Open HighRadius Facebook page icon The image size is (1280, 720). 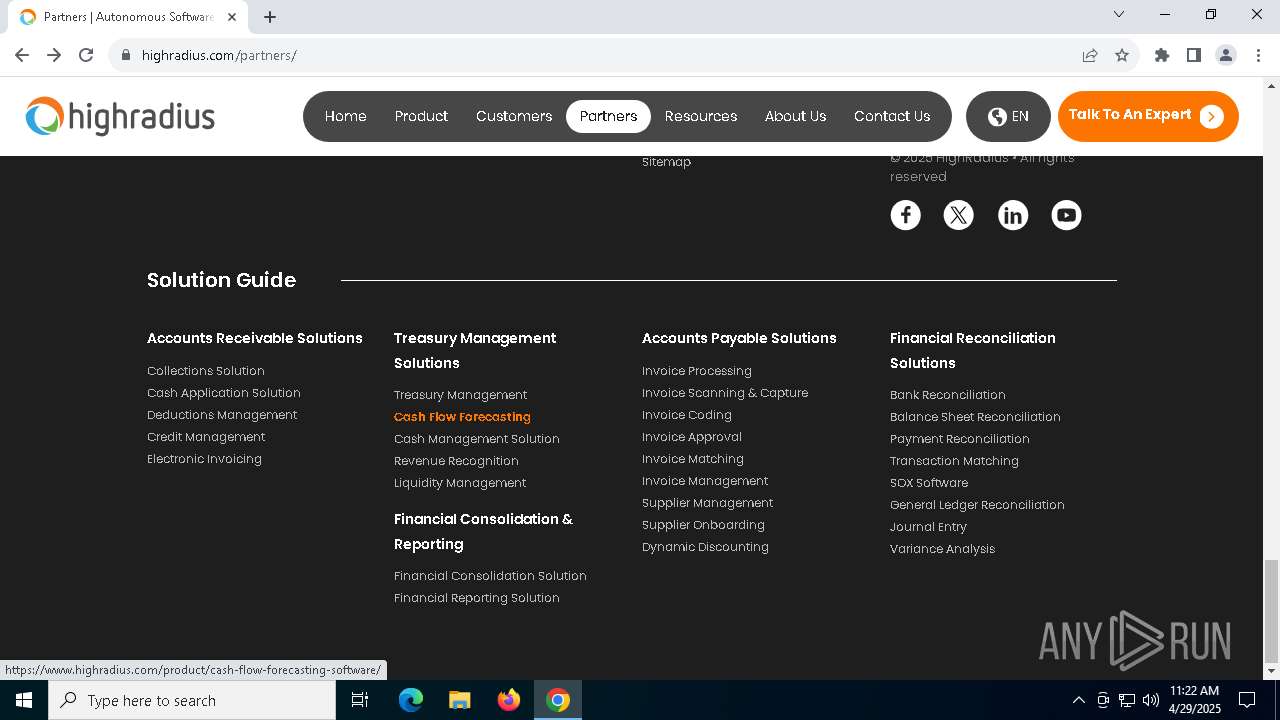pos(905,215)
